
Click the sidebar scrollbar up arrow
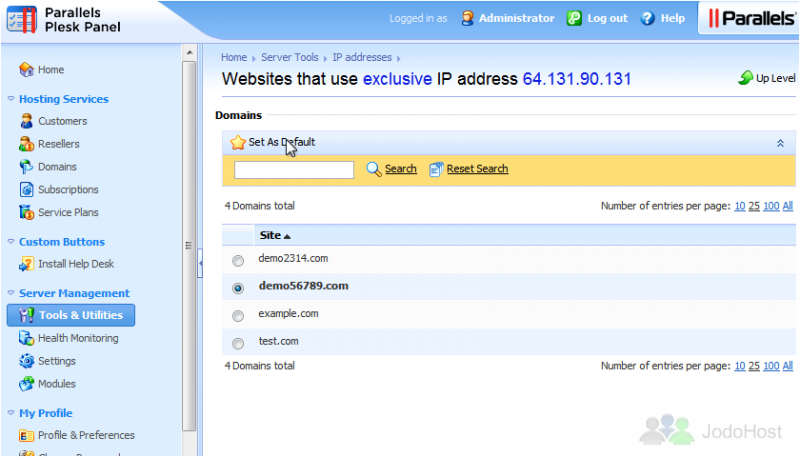pyautogui.click(x=189, y=53)
